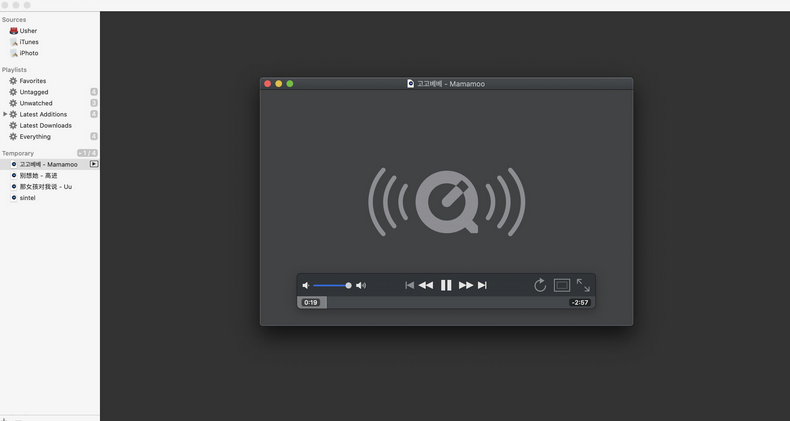This screenshot has width=790, height=421.
Task: Click the Temporary section header
Action: 18,153
